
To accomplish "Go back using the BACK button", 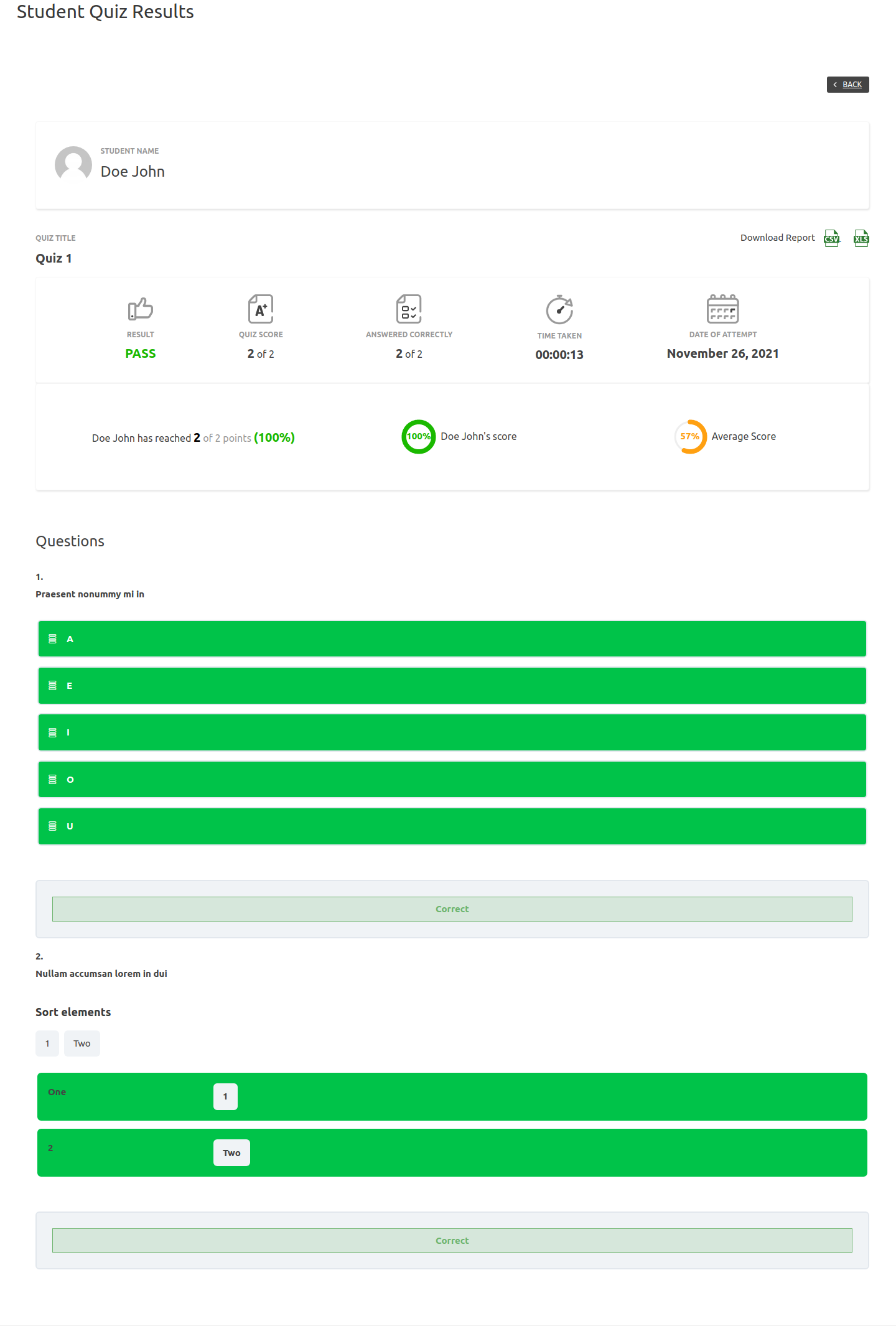I will click(x=847, y=85).
